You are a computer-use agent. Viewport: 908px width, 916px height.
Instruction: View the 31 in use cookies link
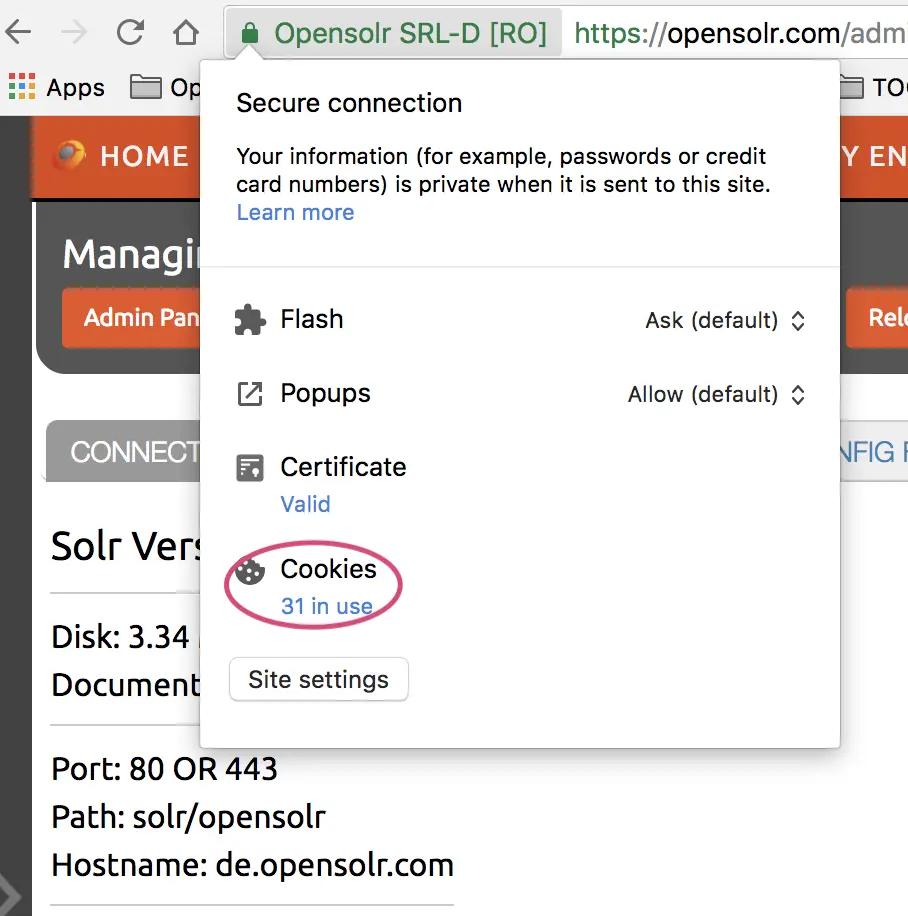326,606
